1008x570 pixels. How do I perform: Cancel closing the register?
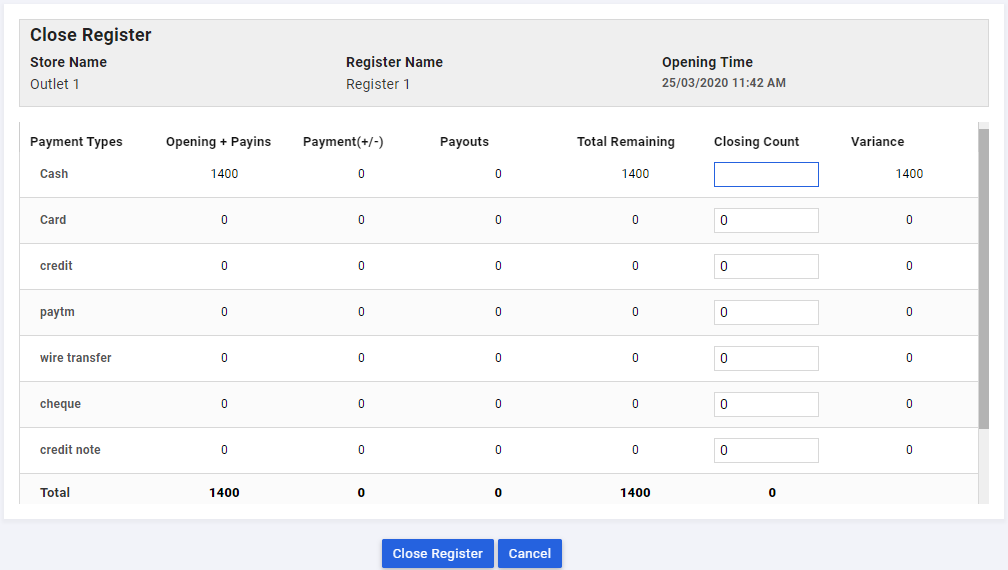click(530, 553)
